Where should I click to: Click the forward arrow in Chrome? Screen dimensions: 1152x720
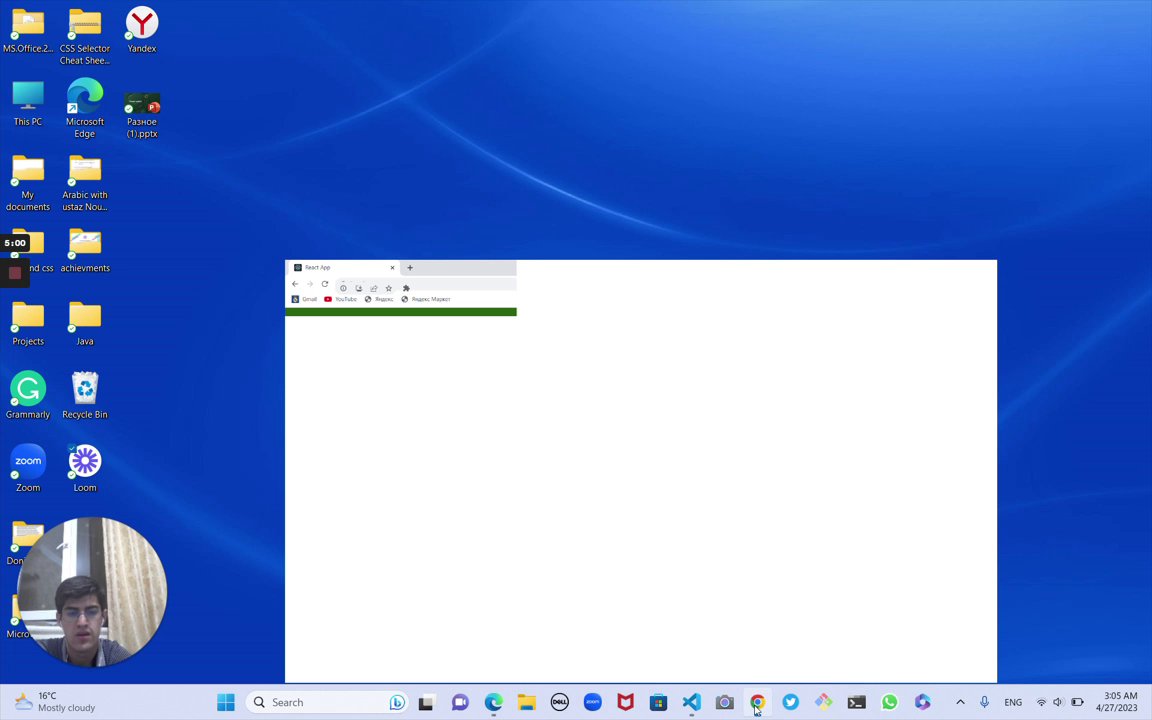click(x=309, y=284)
